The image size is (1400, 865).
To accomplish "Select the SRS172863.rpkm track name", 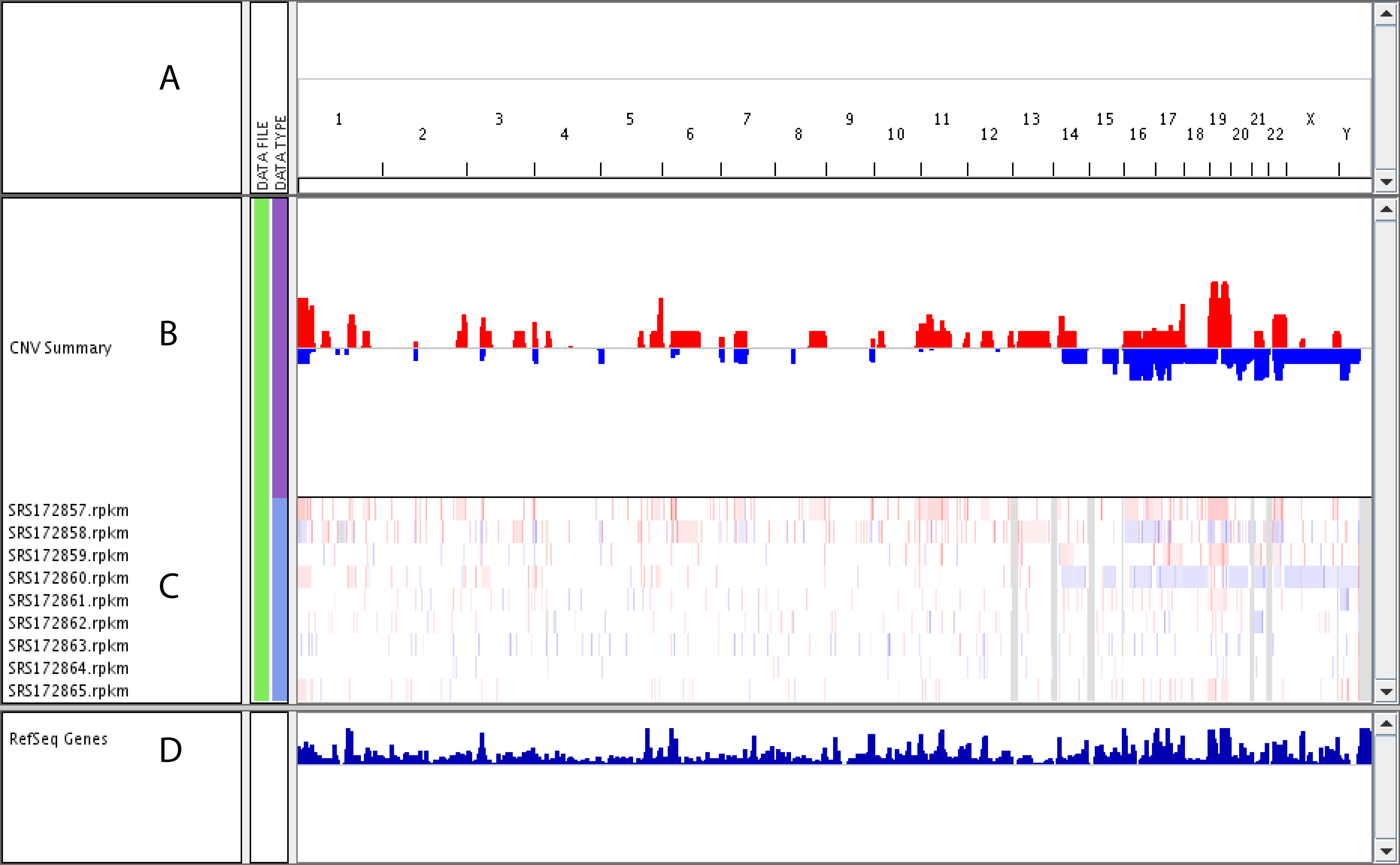I will tap(69, 646).
